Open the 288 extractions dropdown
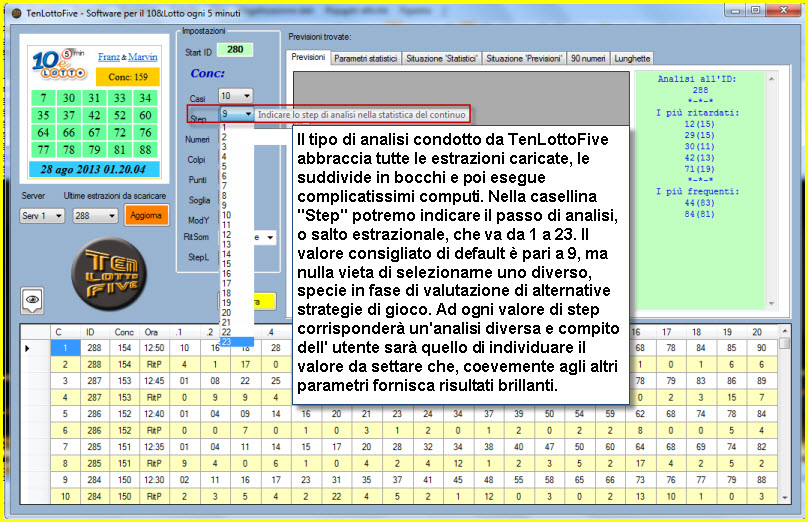Screen dimensions: 808x522 (x=95, y=215)
